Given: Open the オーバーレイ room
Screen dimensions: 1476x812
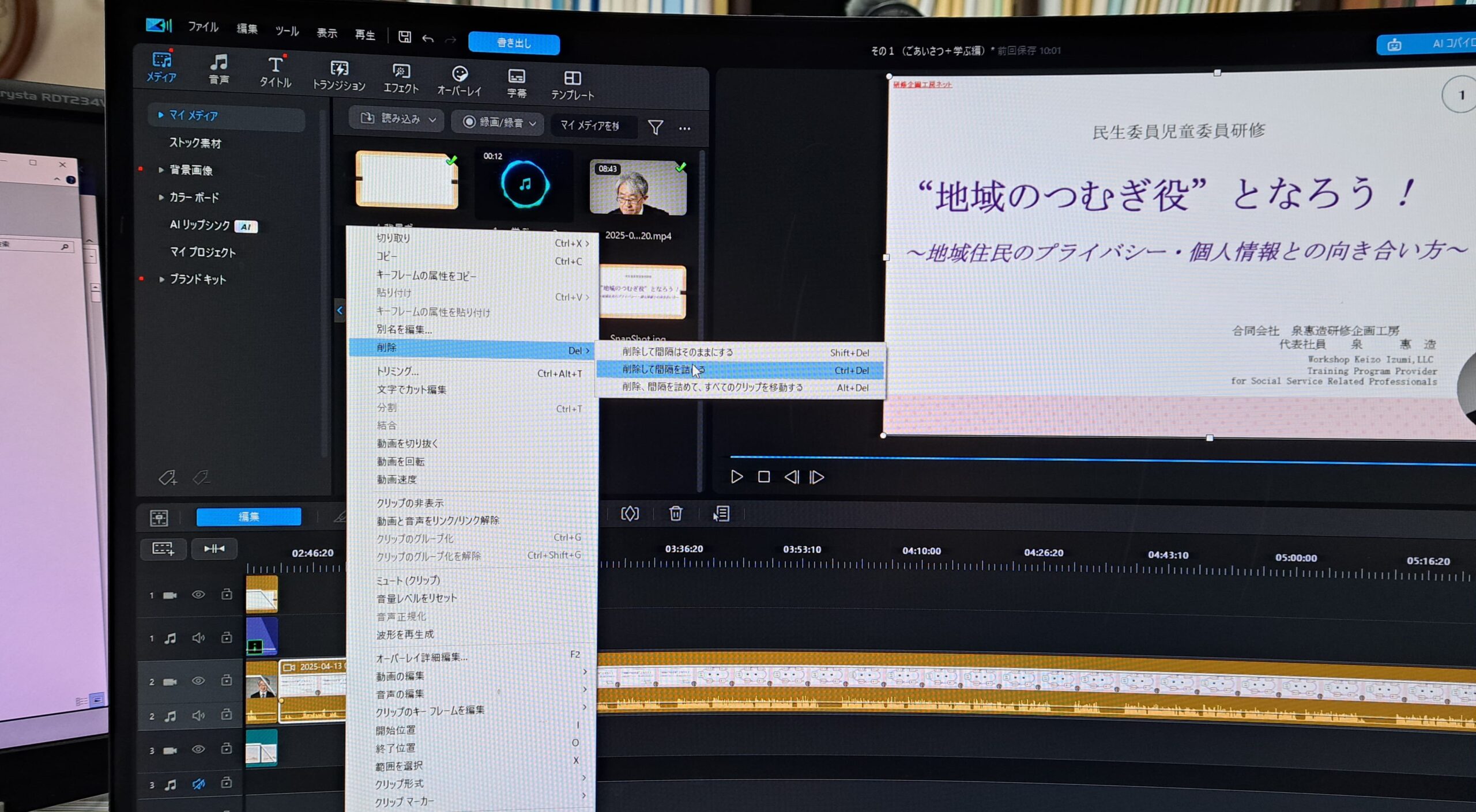Looking at the screenshot, I should click(x=459, y=81).
